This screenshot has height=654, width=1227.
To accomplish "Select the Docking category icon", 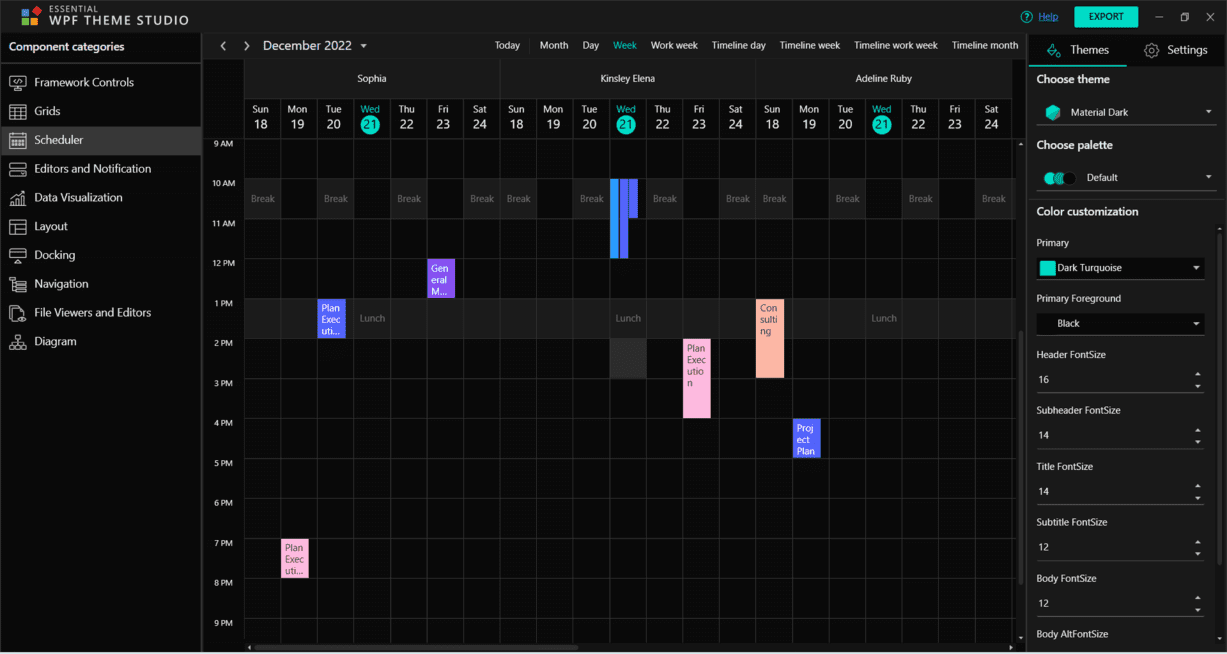I will pos(17,255).
